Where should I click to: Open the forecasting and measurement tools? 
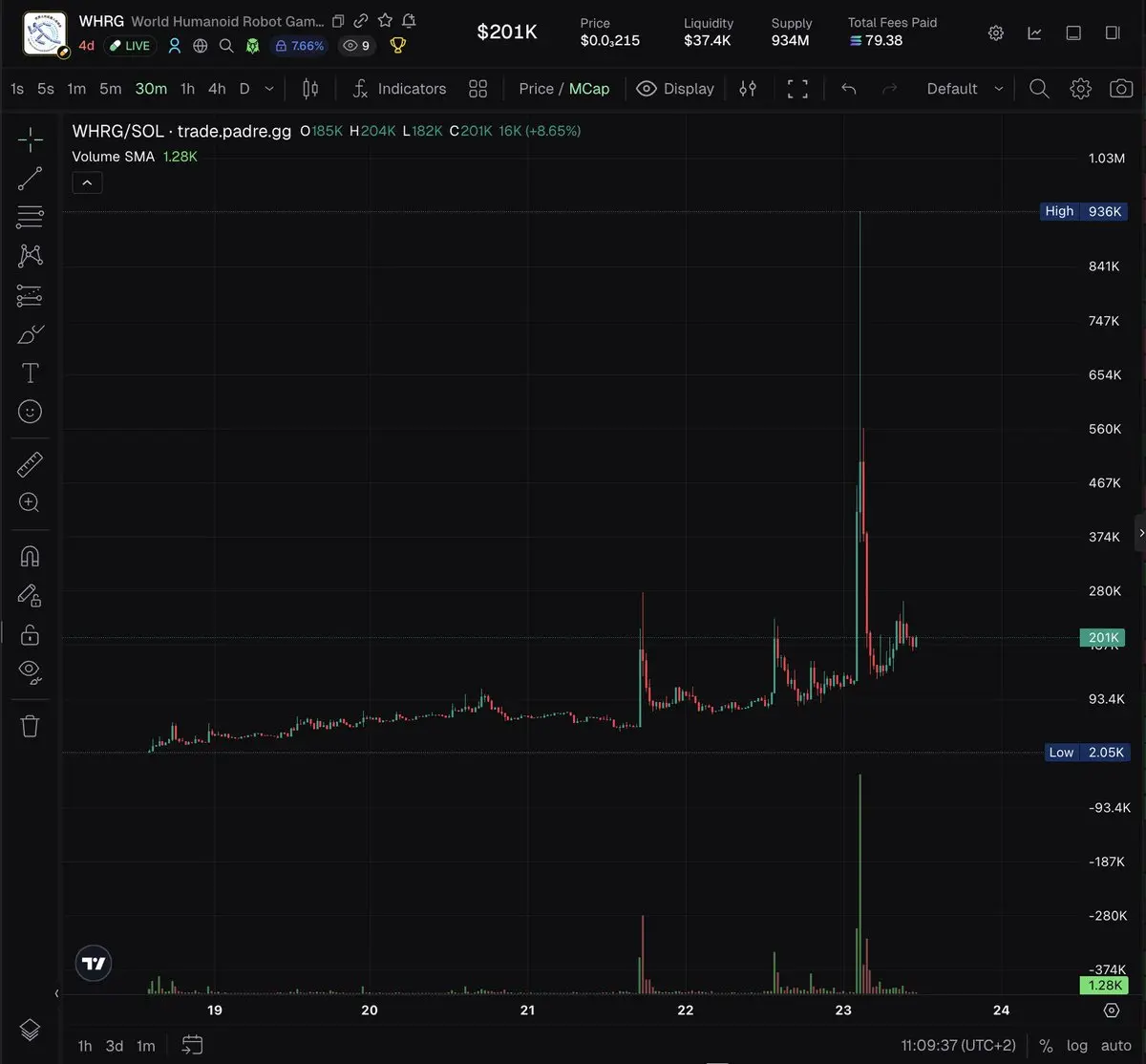pyautogui.click(x=30, y=295)
